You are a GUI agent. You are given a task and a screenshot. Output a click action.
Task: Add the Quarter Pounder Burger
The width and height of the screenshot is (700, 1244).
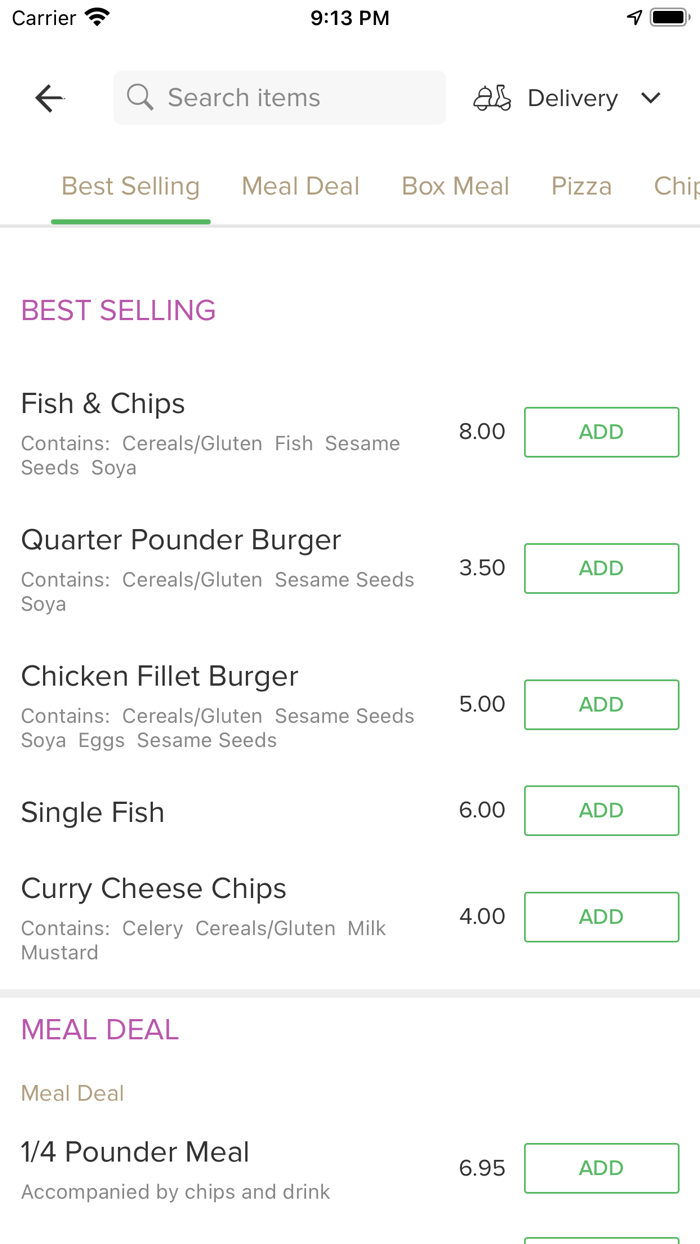tap(601, 568)
